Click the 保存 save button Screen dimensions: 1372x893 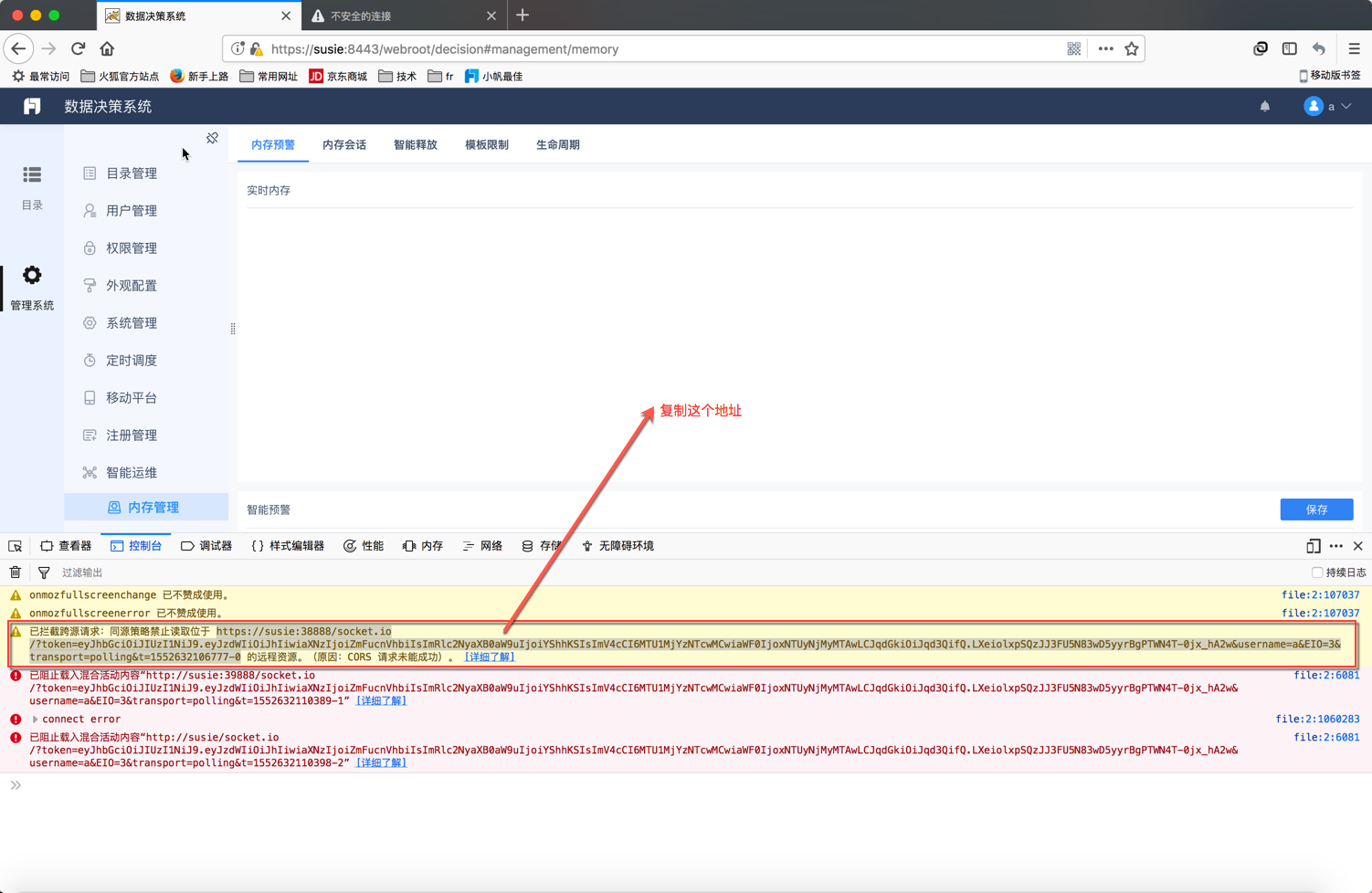tap(1316, 510)
